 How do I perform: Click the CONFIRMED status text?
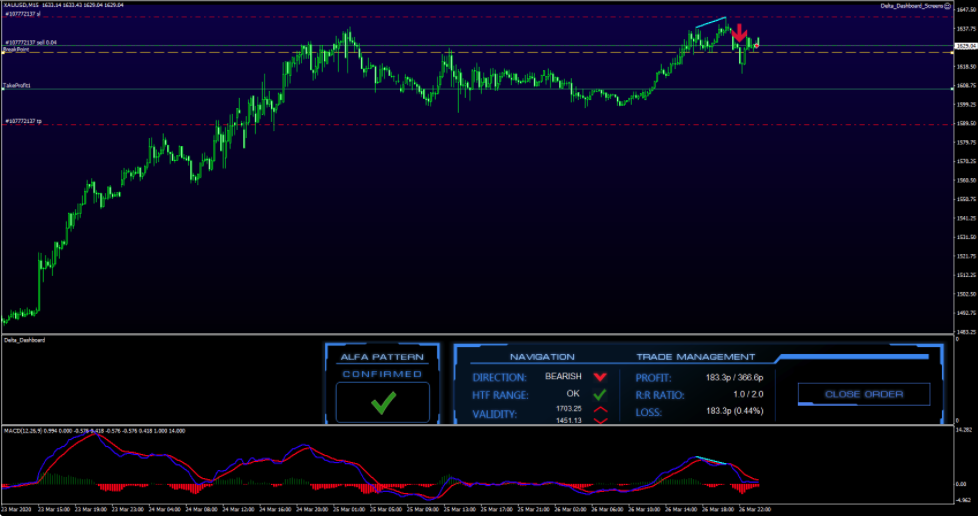[x=382, y=374]
